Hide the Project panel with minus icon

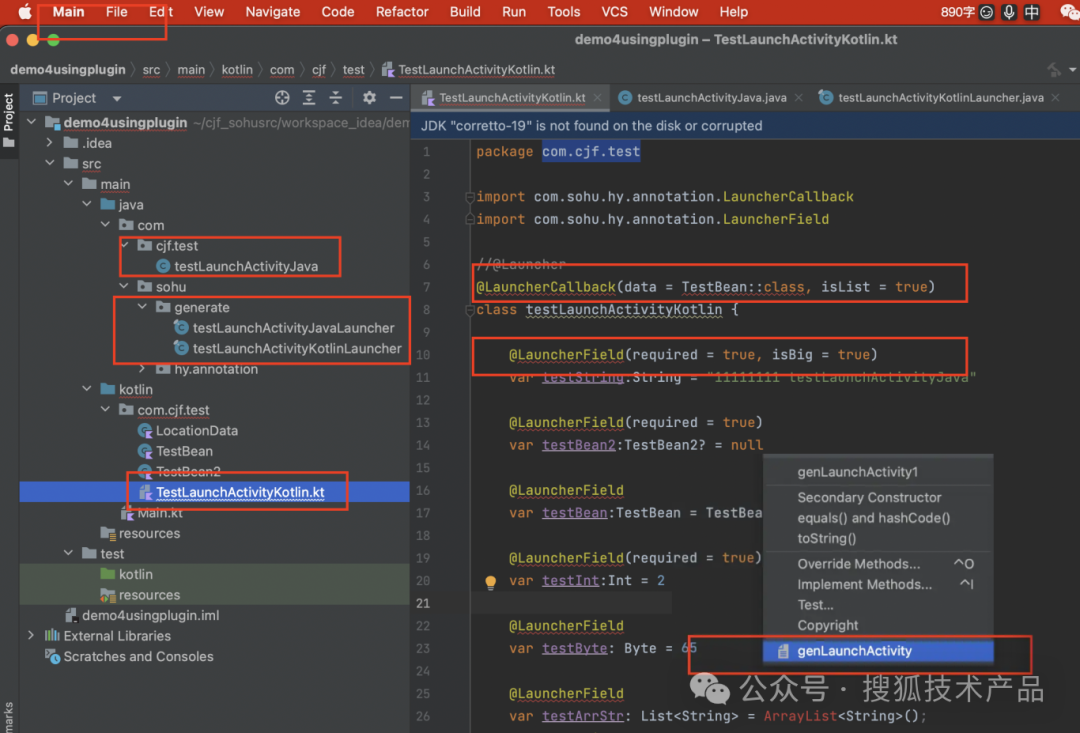click(396, 98)
